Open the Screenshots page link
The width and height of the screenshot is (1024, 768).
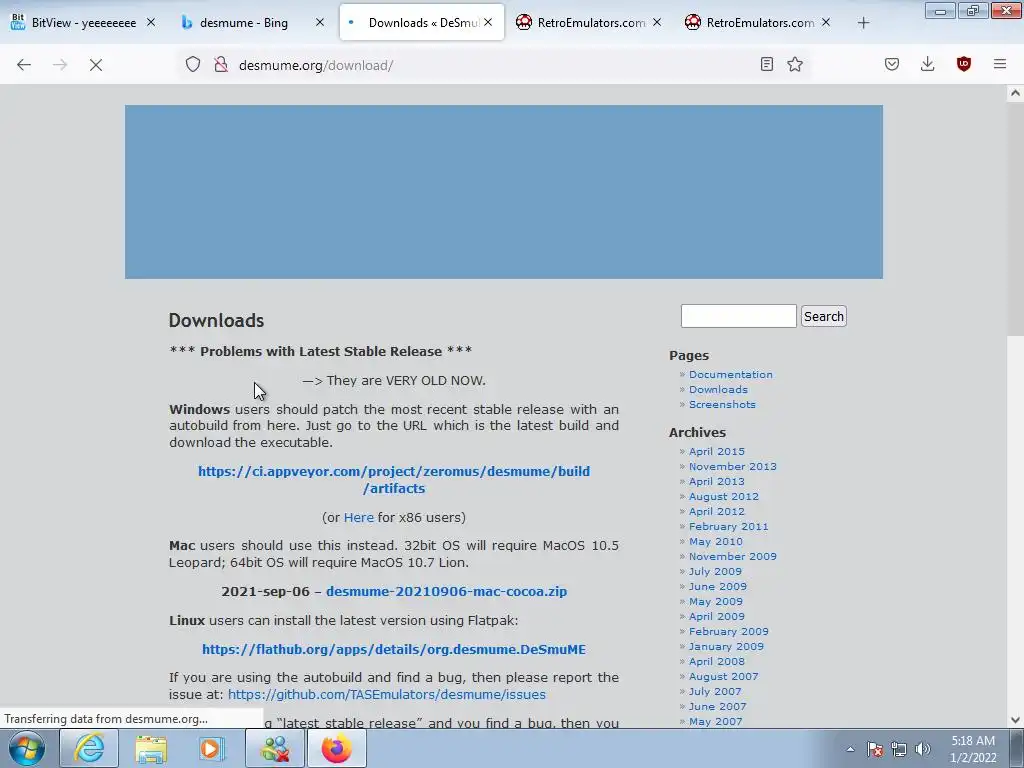[722, 404]
